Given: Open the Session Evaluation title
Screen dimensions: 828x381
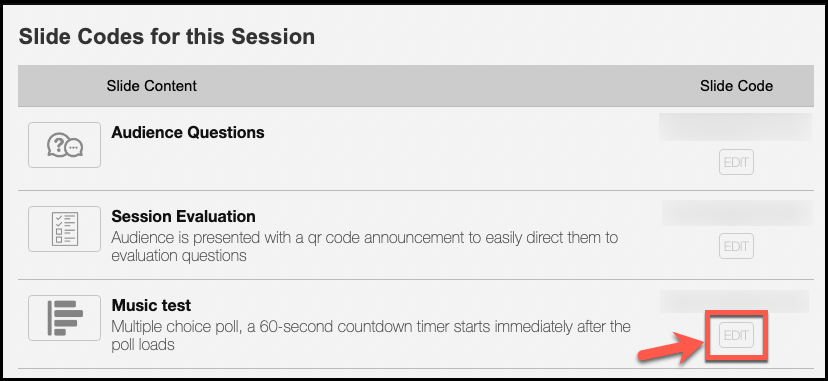Looking at the screenshot, I should 183,216.
